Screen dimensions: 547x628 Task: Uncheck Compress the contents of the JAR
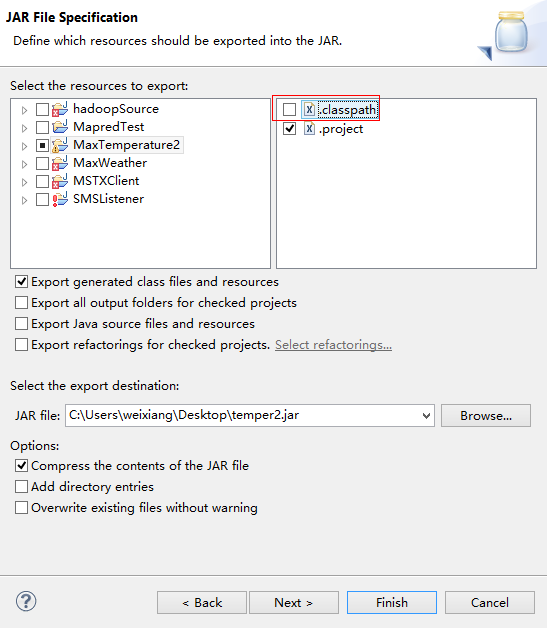point(21,465)
